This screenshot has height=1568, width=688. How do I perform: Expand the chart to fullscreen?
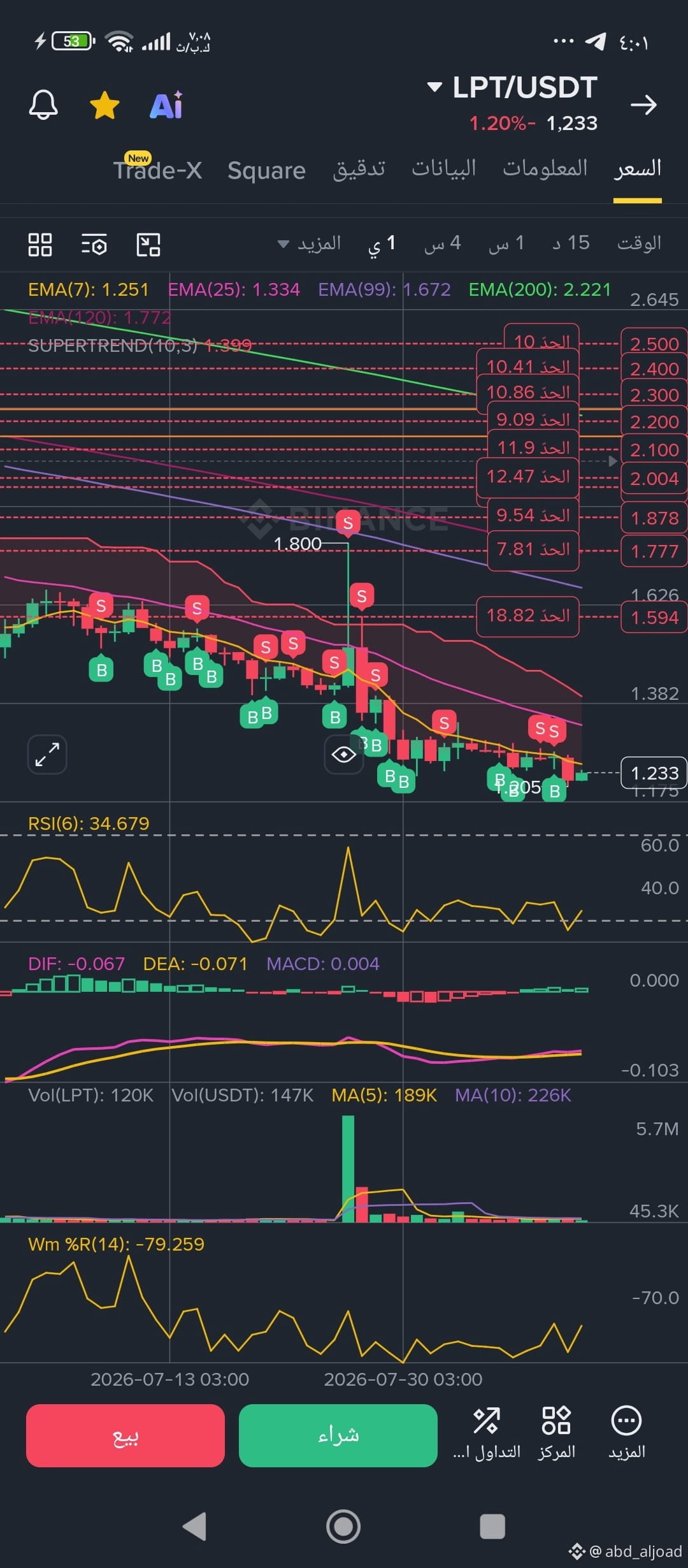(47, 755)
